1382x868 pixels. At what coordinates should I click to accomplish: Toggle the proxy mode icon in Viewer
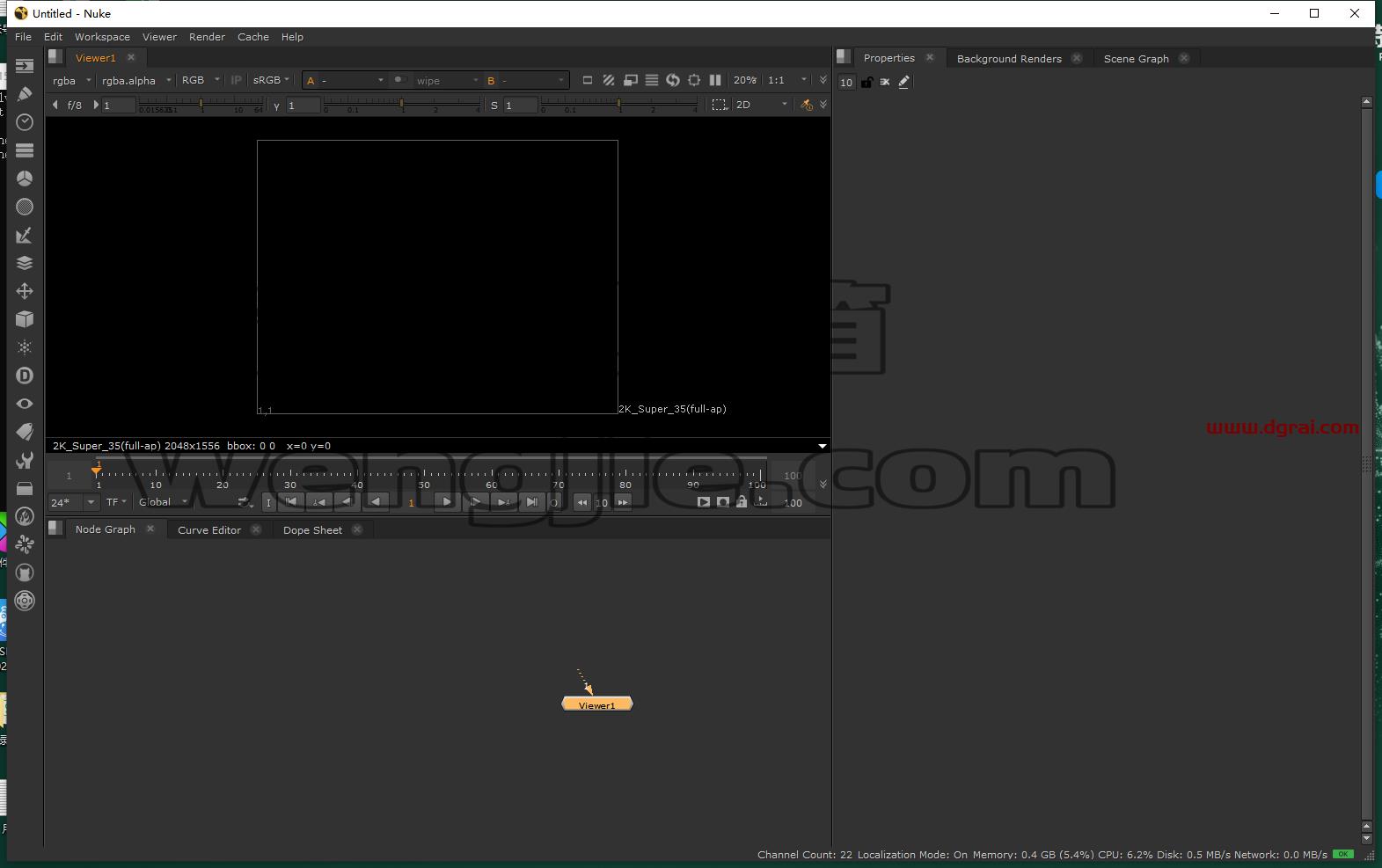click(609, 80)
